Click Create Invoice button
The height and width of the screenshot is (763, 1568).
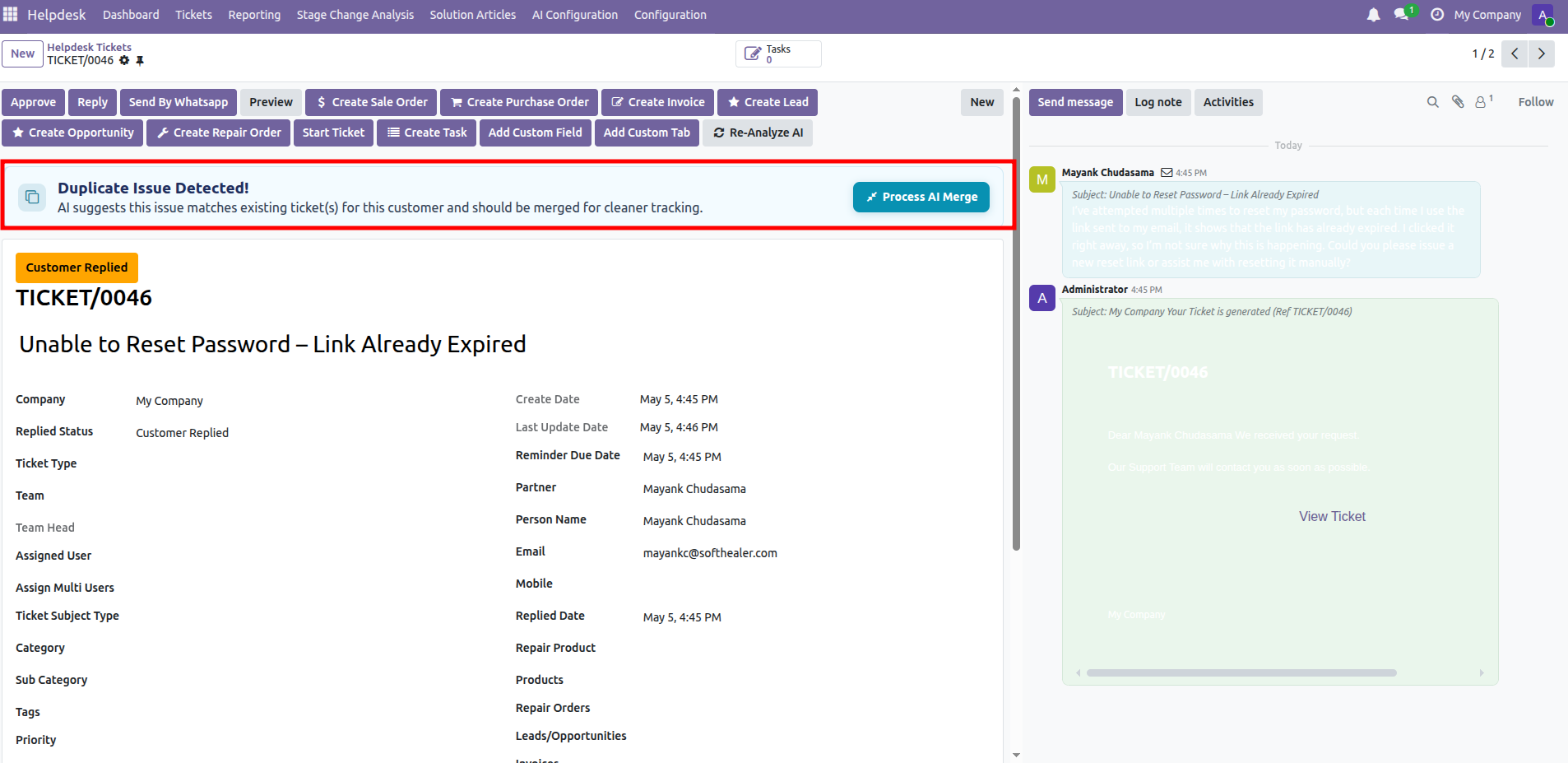coord(657,102)
